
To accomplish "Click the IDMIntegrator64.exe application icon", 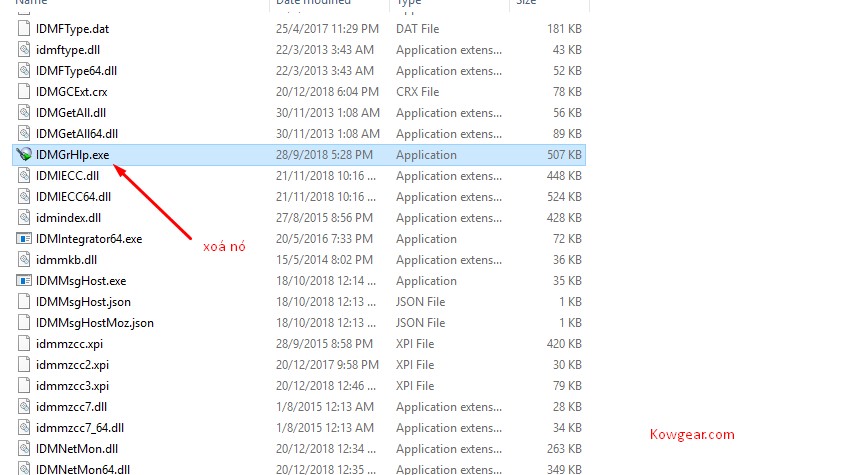I will click(24, 239).
